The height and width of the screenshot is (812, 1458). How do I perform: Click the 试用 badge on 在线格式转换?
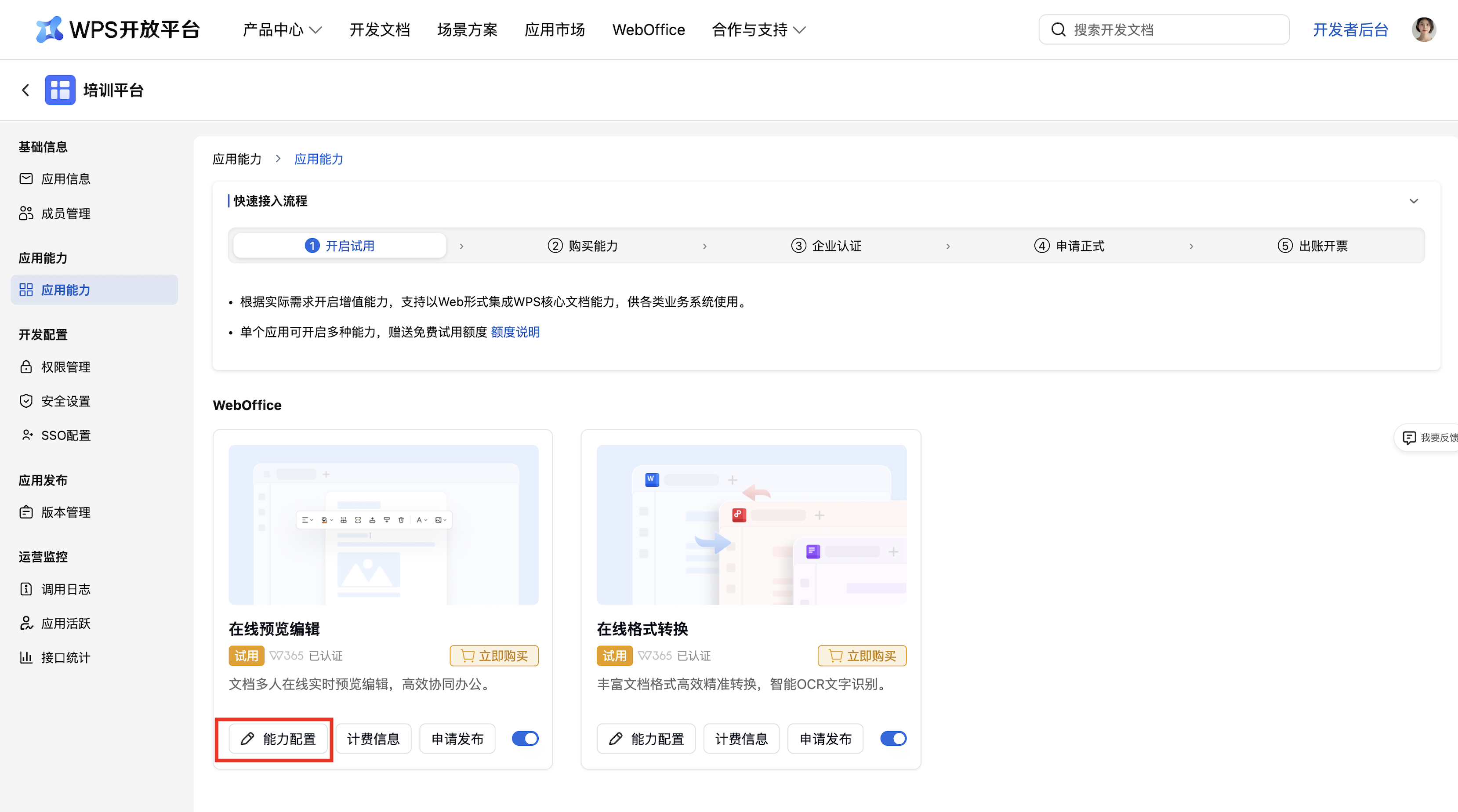pos(614,656)
